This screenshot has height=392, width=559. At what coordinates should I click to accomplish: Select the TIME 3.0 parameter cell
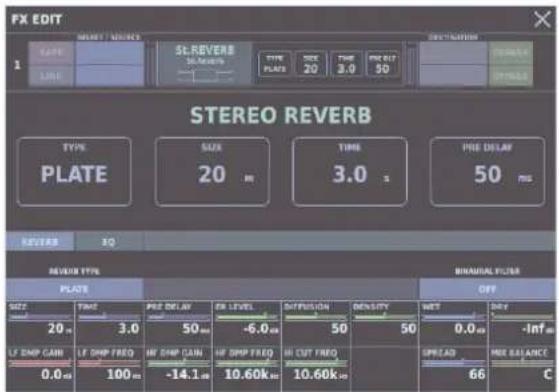click(x=109, y=323)
